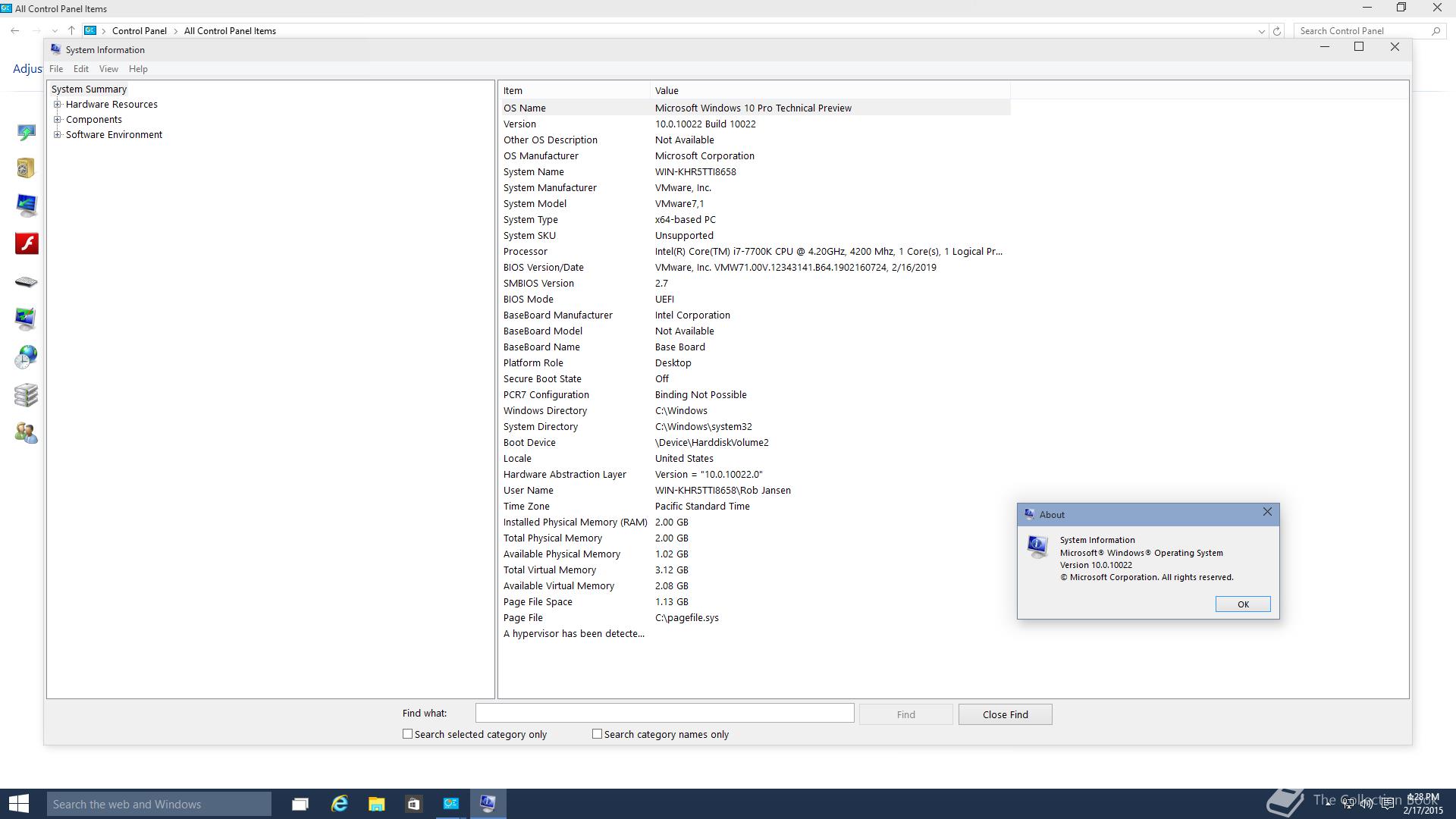Screen dimensions: 1456x819
Task: Select the Processor row
Action: (755, 251)
